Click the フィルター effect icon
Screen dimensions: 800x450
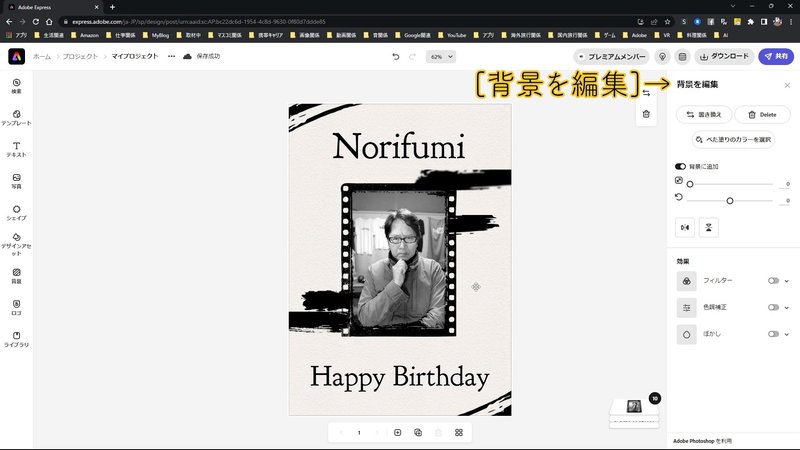(x=686, y=281)
